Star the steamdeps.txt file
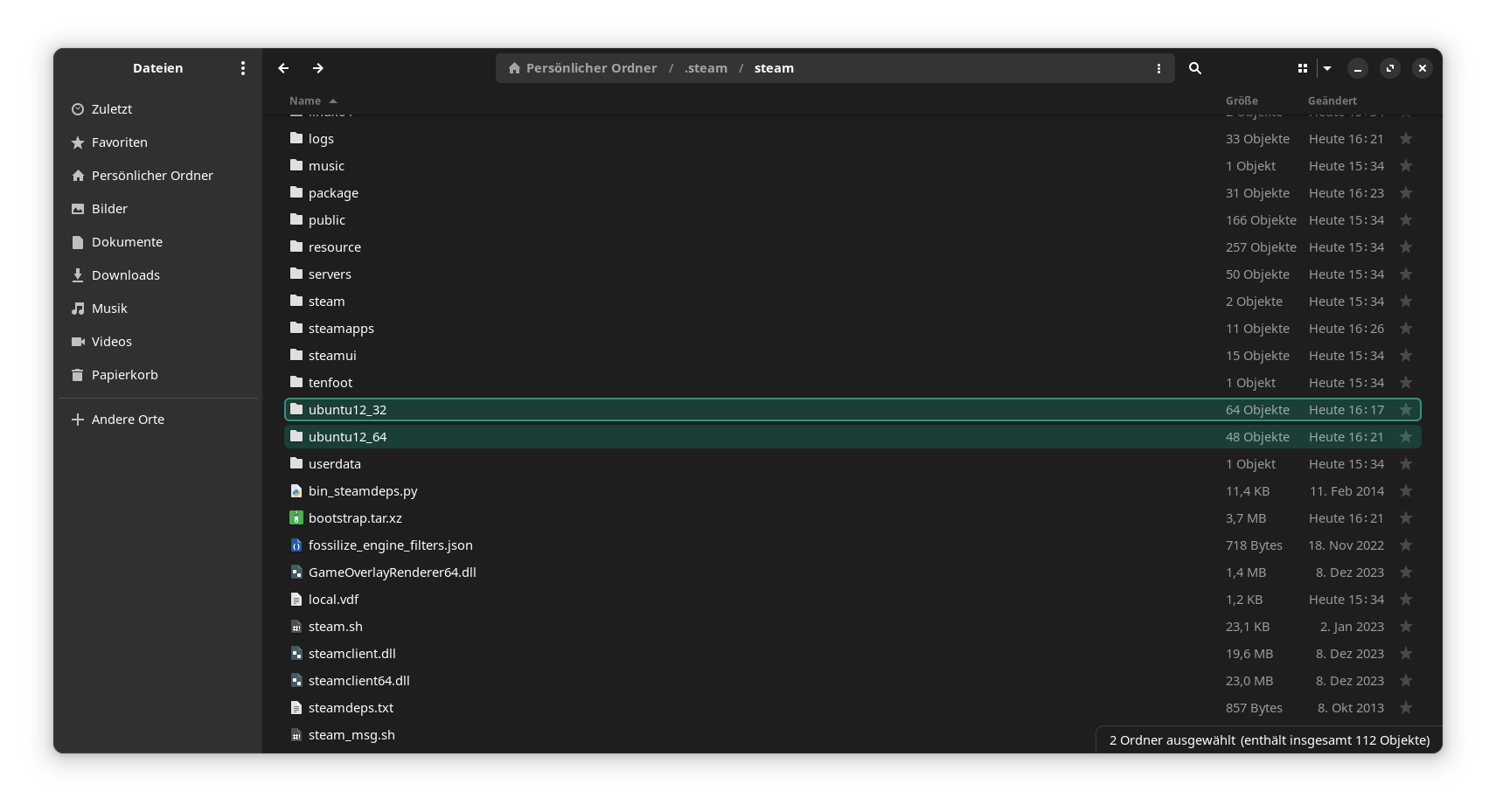The height and width of the screenshot is (812, 1496). [x=1406, y=708]
